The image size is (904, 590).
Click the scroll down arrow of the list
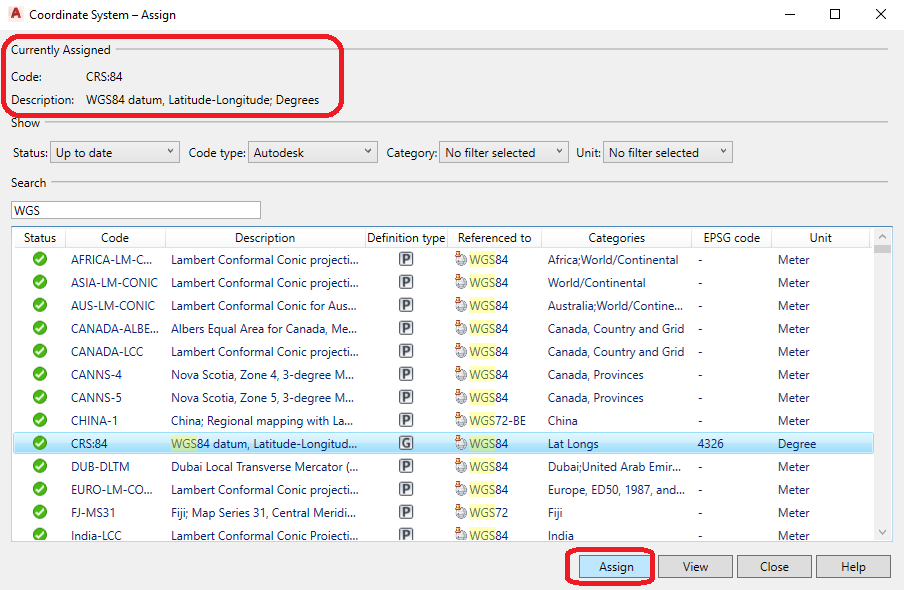(x=882, y=532)
